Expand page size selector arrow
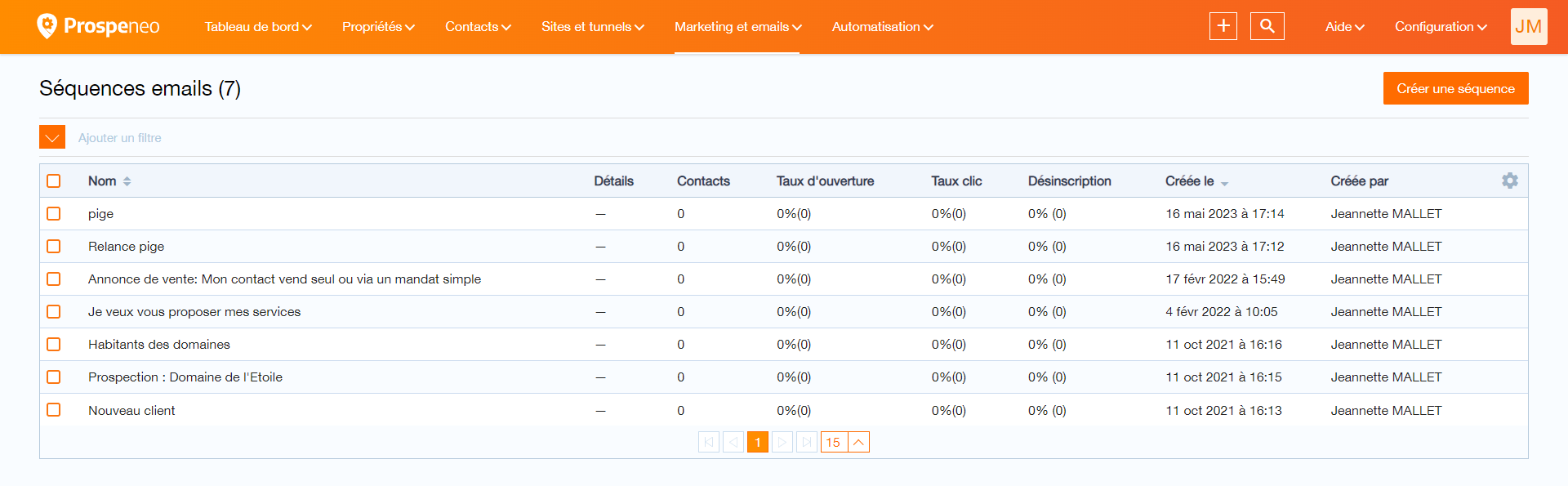Image resolution: width=1568 pixels, height=486 pixels. [859, 442]
